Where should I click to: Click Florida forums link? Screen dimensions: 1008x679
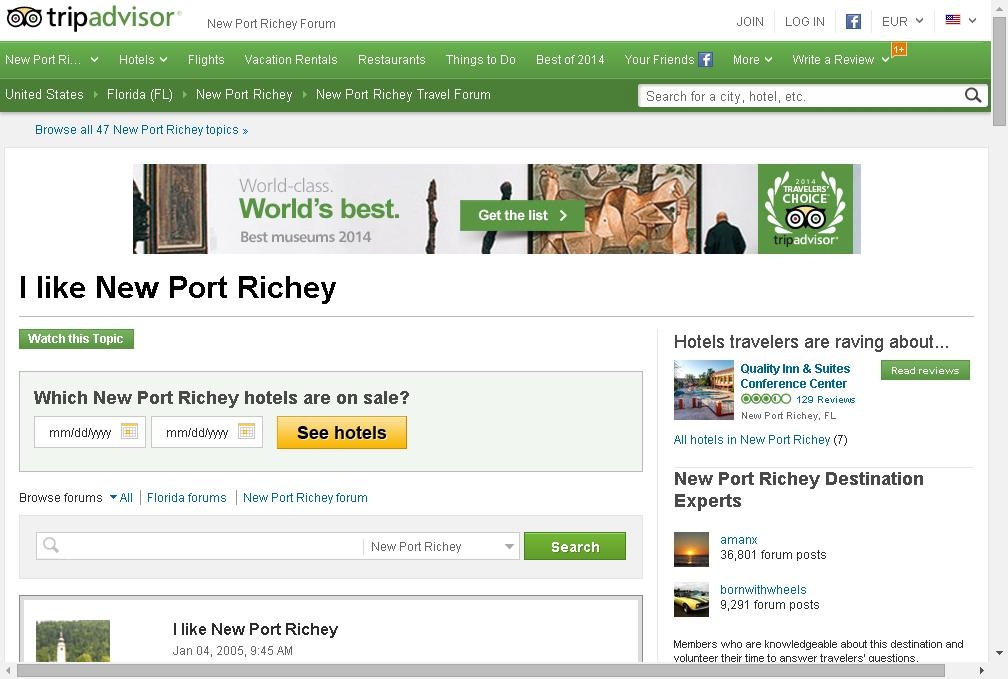[x=186, y=498]
